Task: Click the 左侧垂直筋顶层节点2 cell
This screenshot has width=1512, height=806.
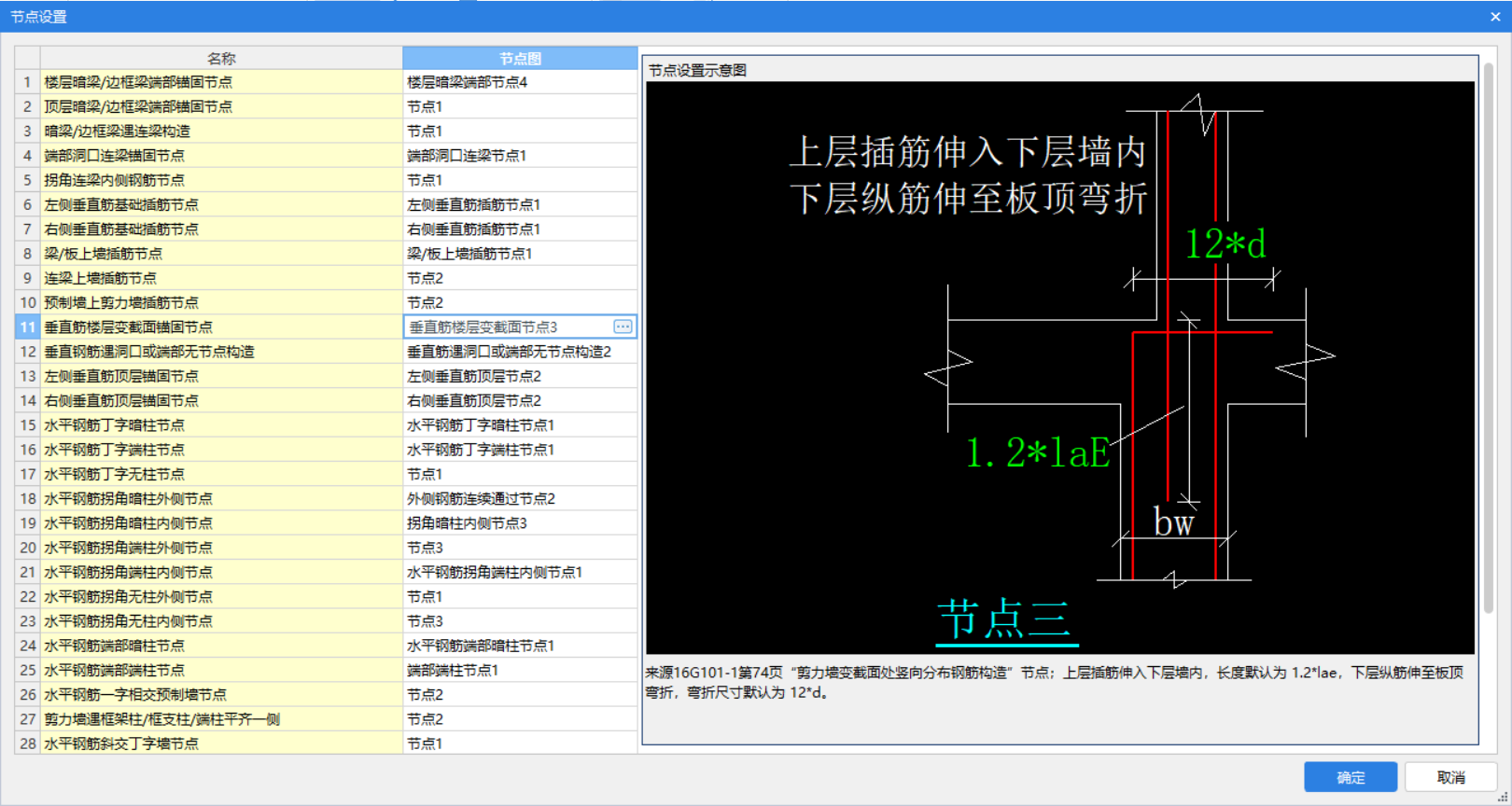Action: point(520,376)
